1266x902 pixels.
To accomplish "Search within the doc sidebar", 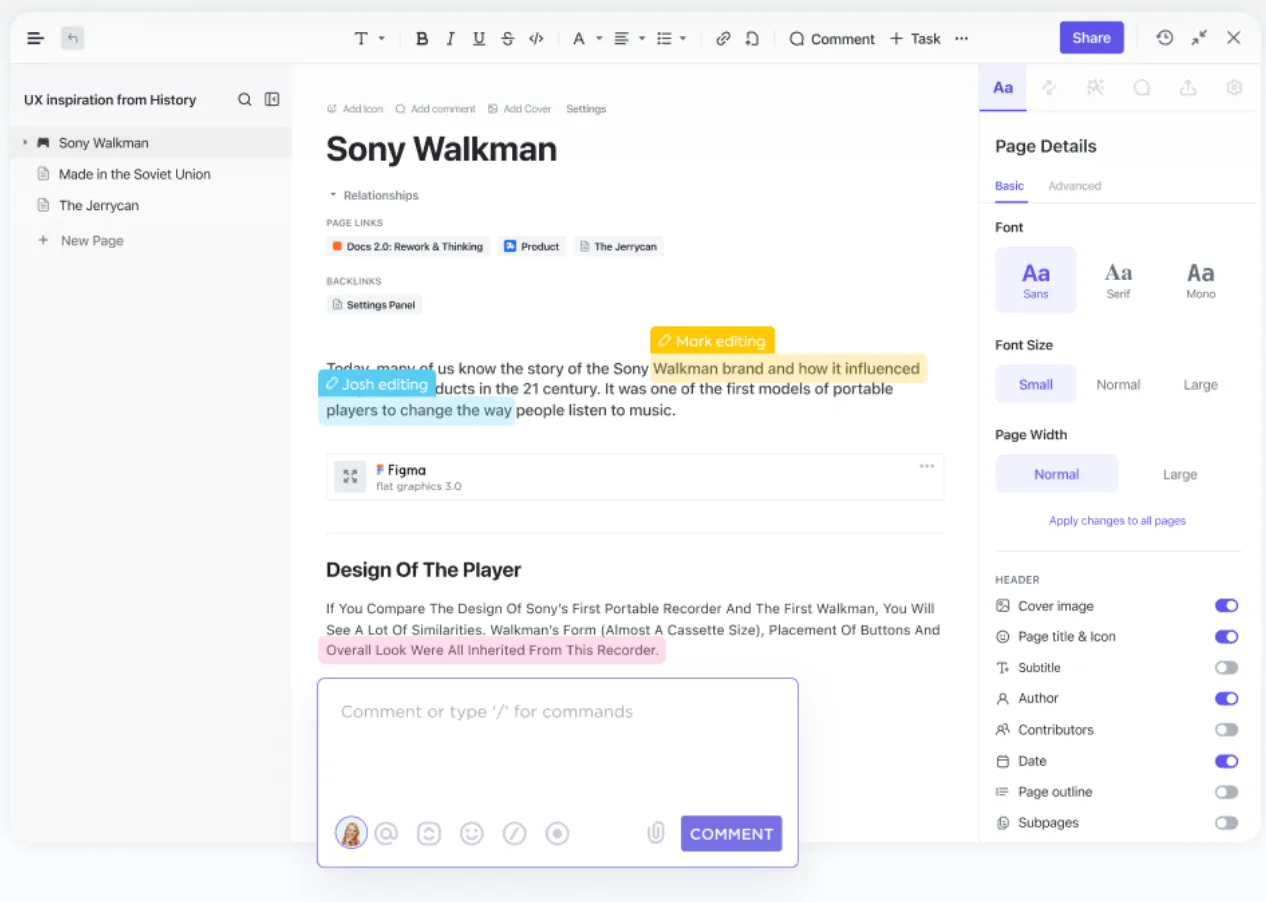I will [245, 100].
